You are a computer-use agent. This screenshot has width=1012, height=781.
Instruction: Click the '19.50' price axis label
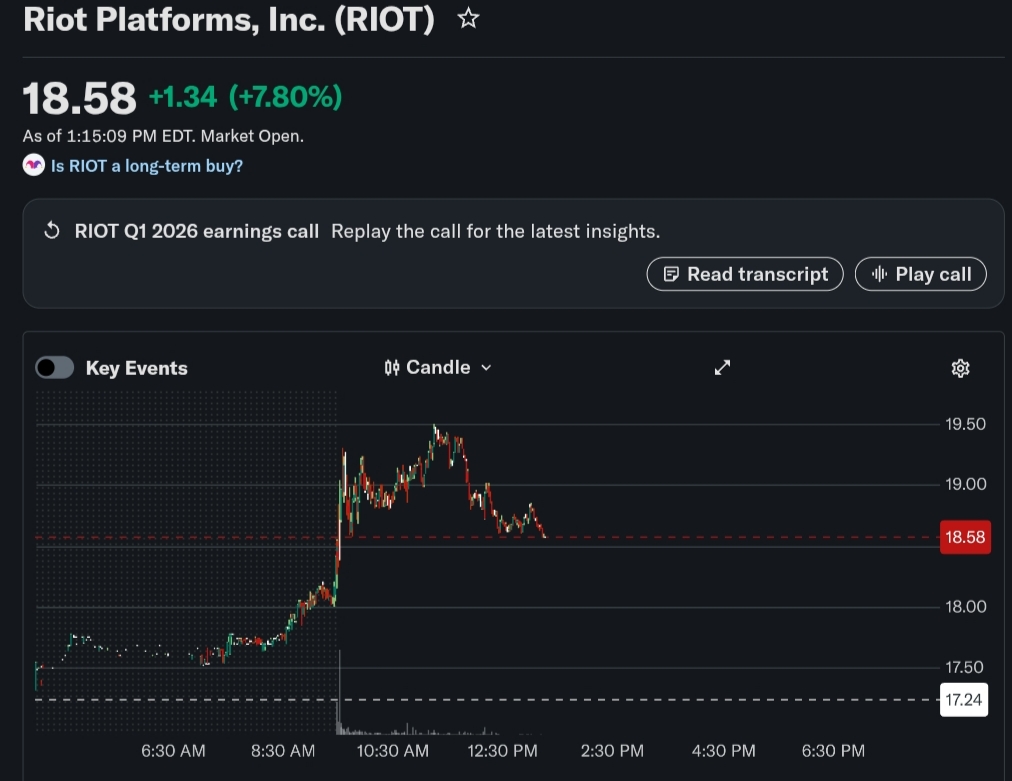966,424
